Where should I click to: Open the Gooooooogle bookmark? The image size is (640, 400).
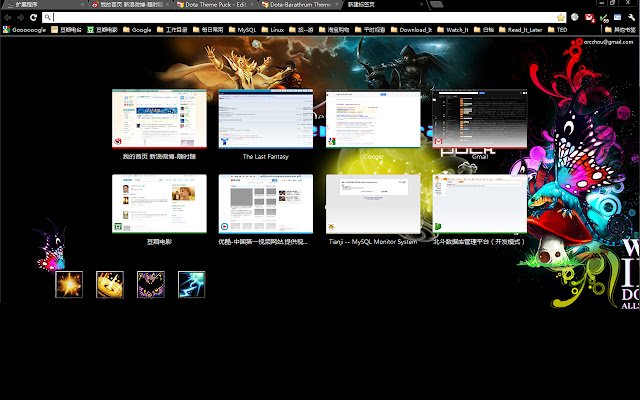(24, 30)
